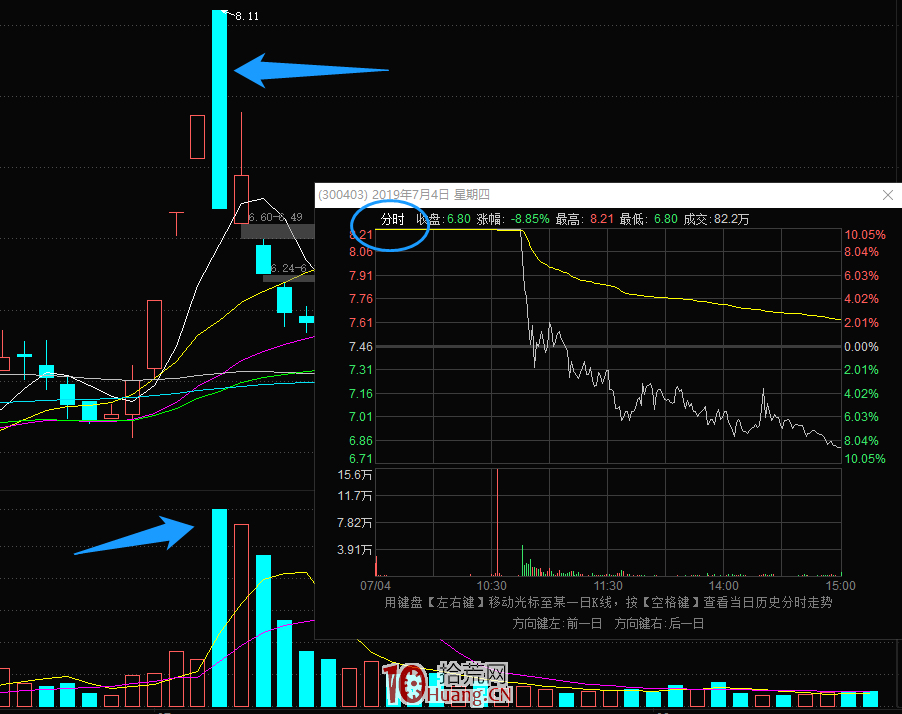This screenshot has height=714, width=902.
Task: Select the tall cyan candlestick below 8.11
Action: pos(219,109)
